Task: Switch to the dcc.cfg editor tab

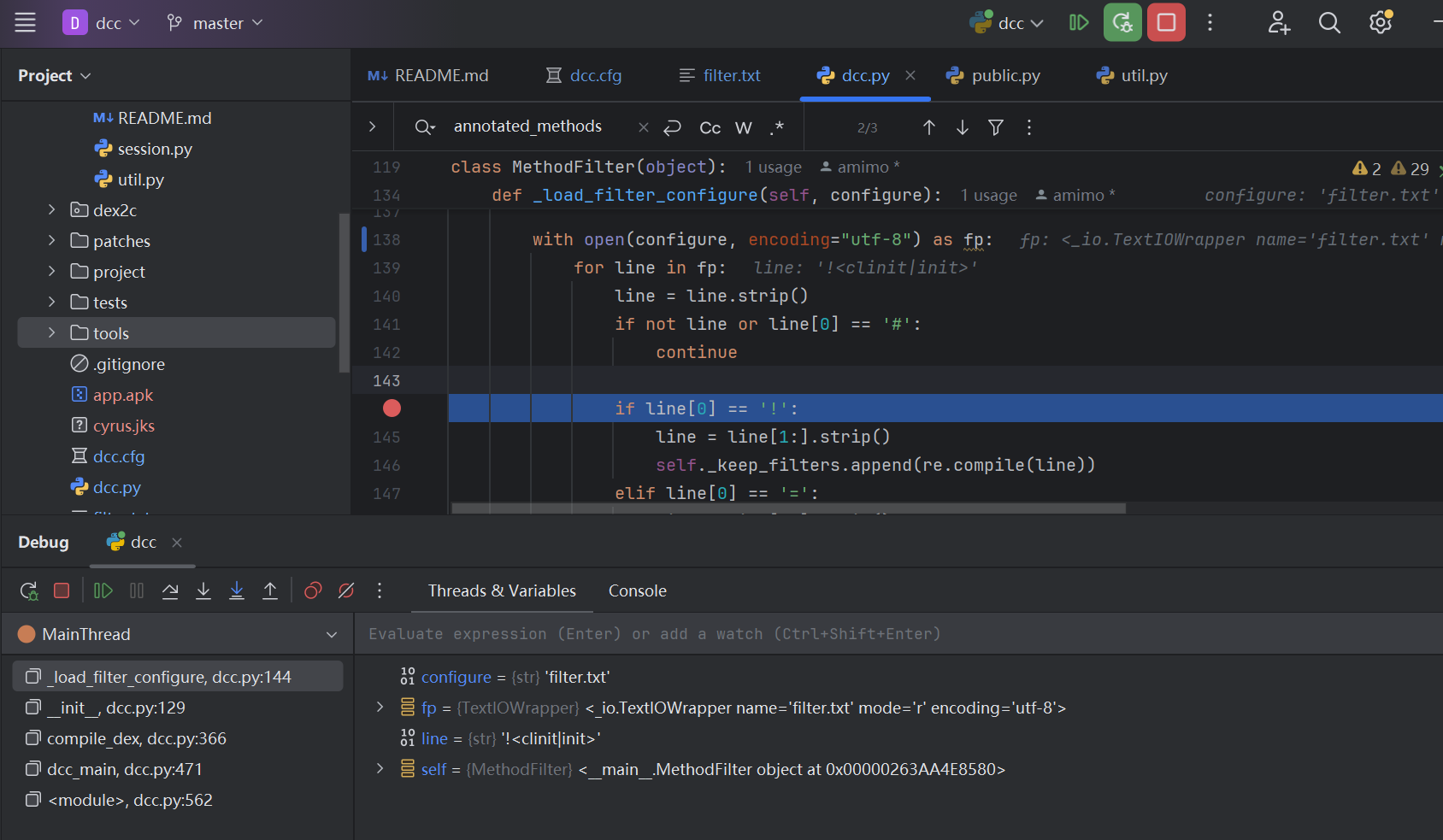Action: pos(585,76)
